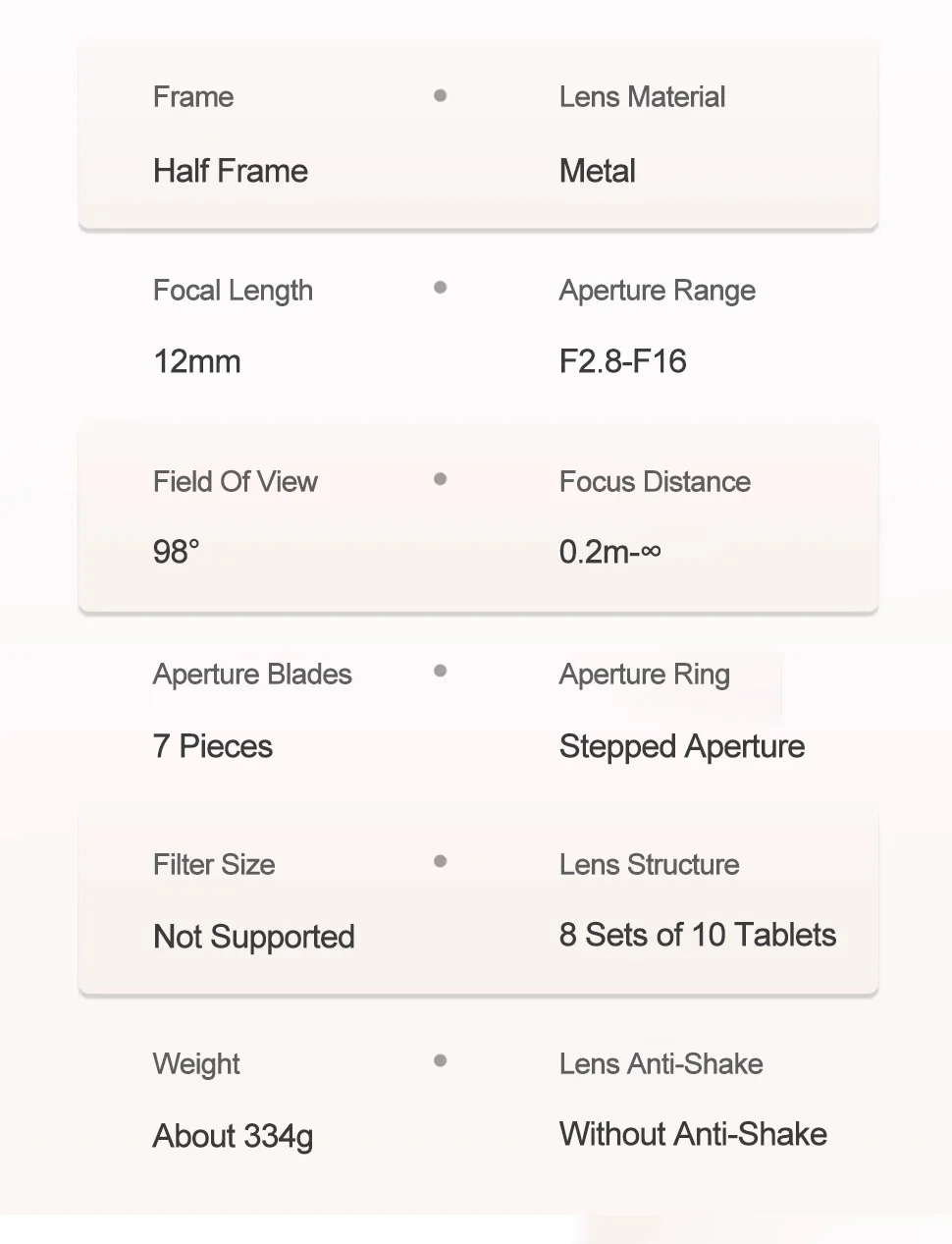The width and height of the screenshot is (952, 1244).
Task: Click the Aperture Ring heading
Action: coord(645,676)
